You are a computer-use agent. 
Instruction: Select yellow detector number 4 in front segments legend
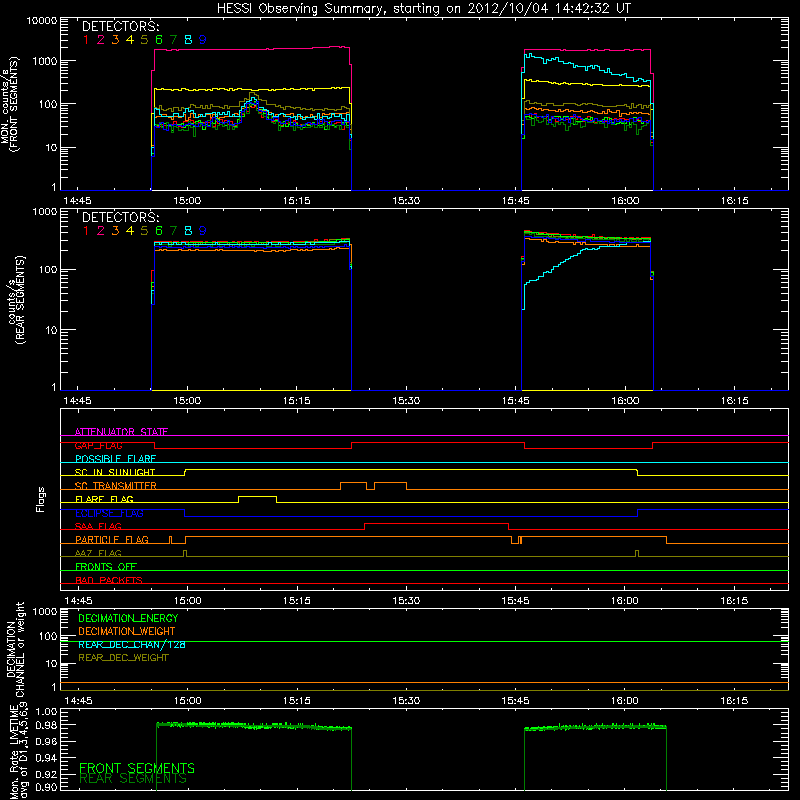[130, 40]
